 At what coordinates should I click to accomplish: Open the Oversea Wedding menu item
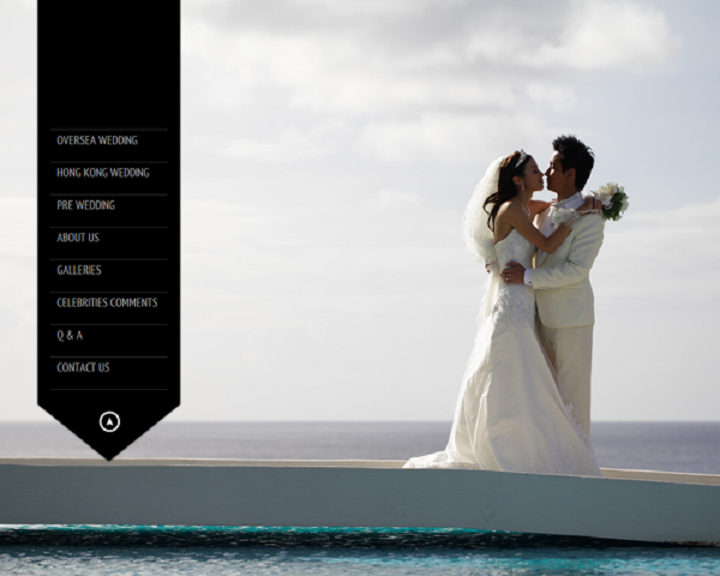(97, 141)
